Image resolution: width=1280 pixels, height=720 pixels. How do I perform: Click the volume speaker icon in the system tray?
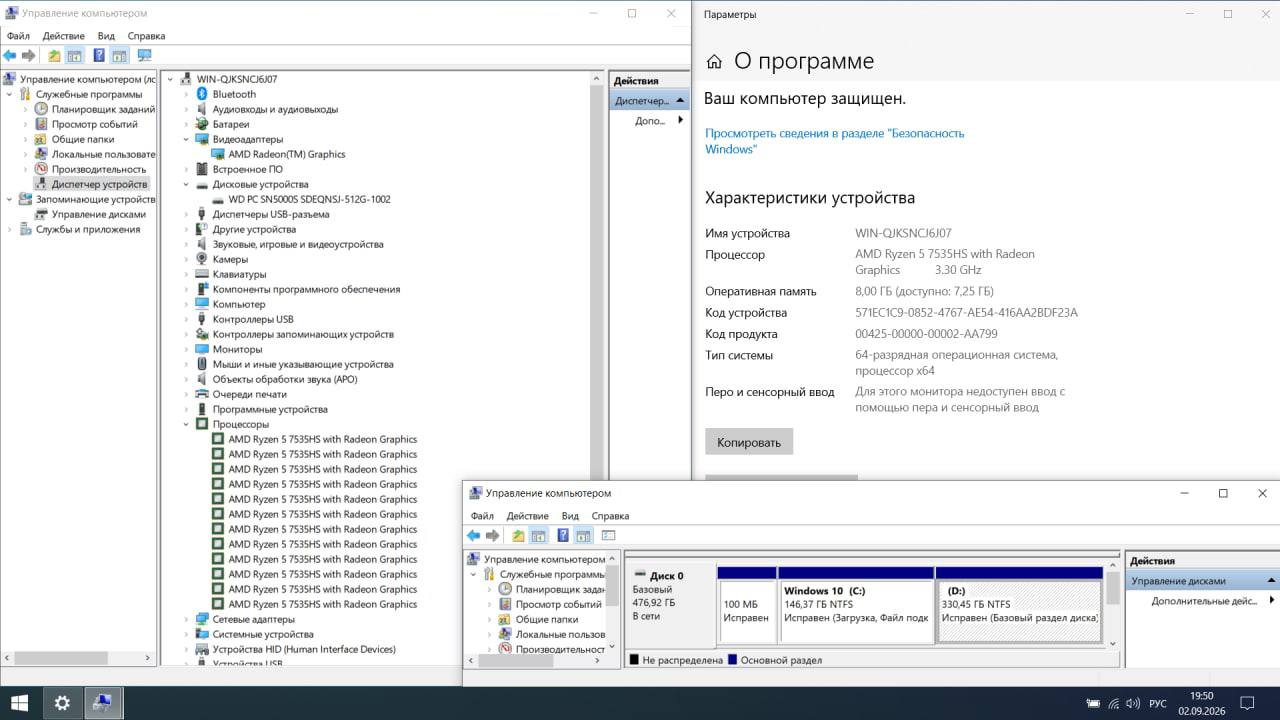(1131, 703)
